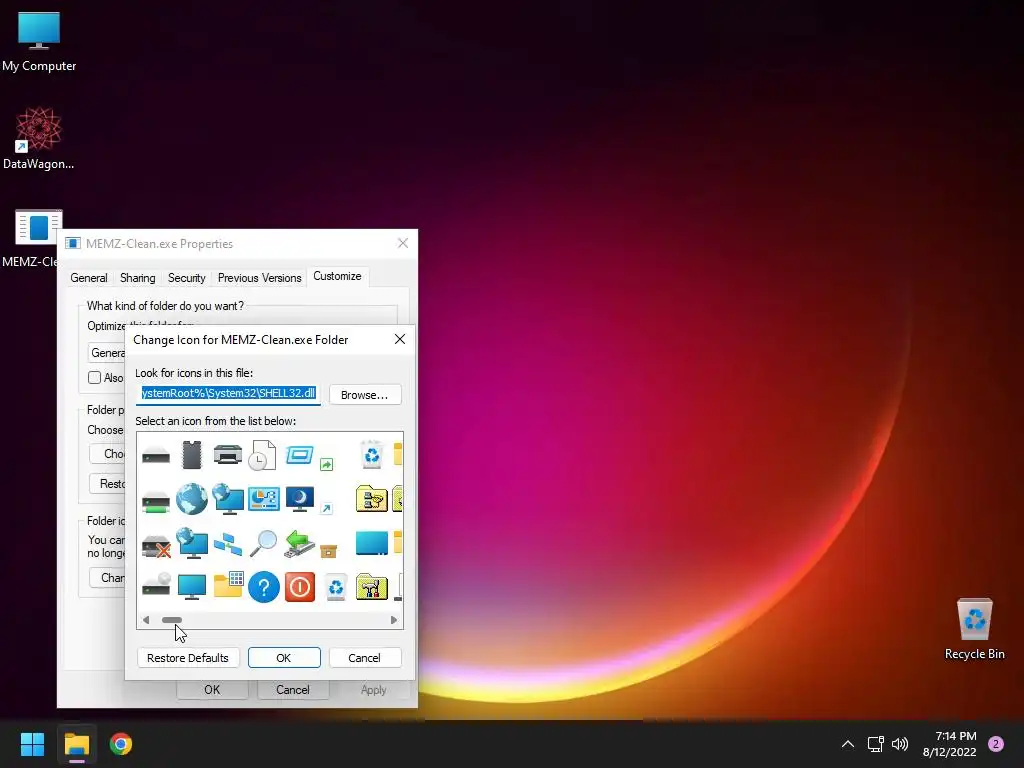Select the Customize tab
Image resolution: width=1024 pixels, height=768 pixels.
pyautogui.click(x=337, y=276)
